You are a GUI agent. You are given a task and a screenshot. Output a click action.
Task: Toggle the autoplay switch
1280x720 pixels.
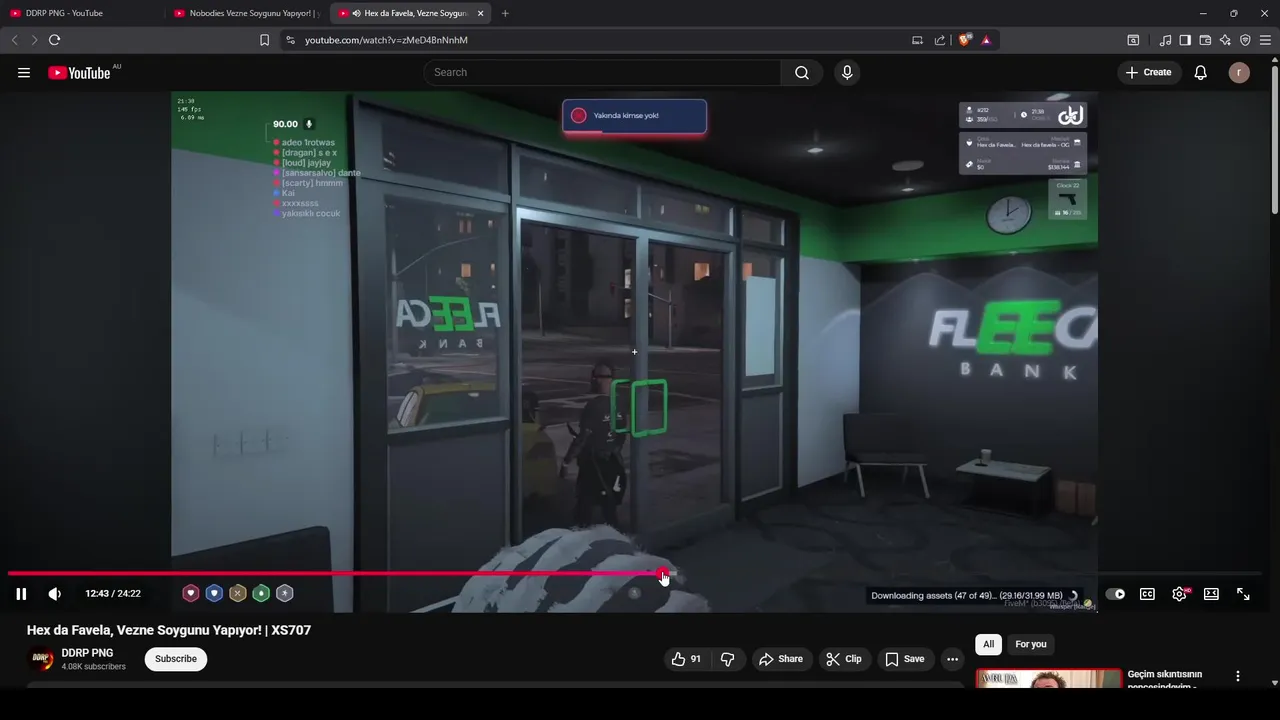point(1115,594)
